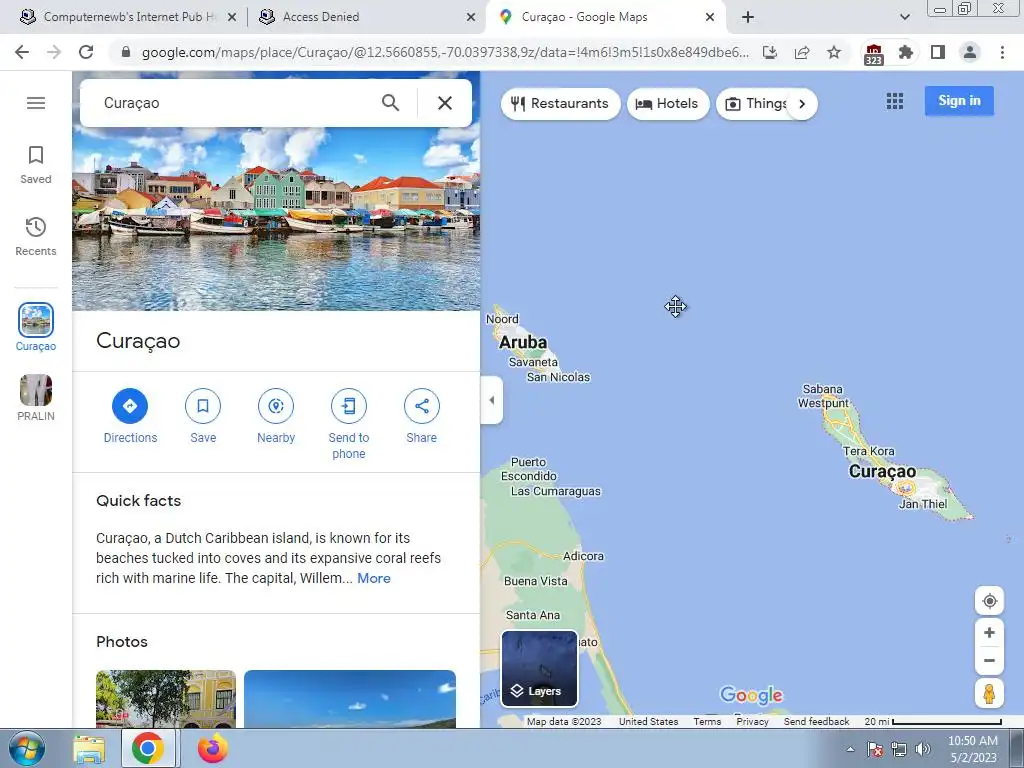Click United States region link
This screenshot has height=768, width=1024.
pos(648,722)
